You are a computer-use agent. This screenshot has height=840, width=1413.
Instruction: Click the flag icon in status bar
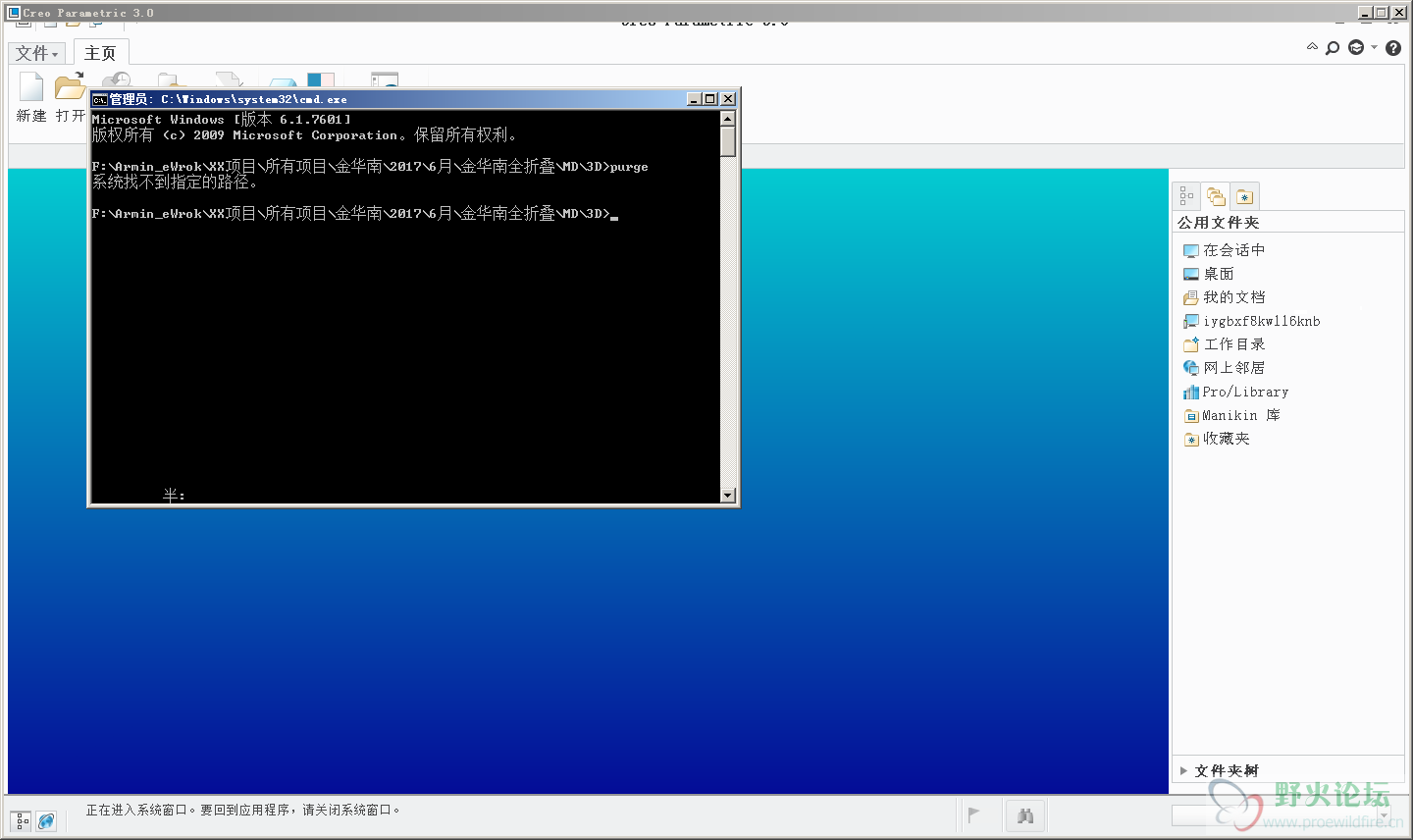pos(974,814)
